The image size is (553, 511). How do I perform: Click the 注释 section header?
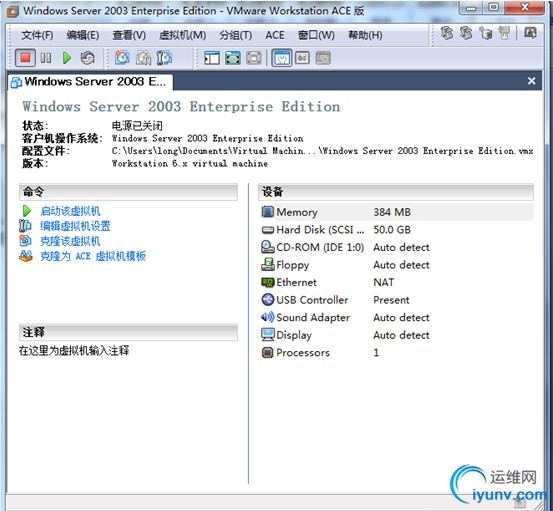[128, 332]
